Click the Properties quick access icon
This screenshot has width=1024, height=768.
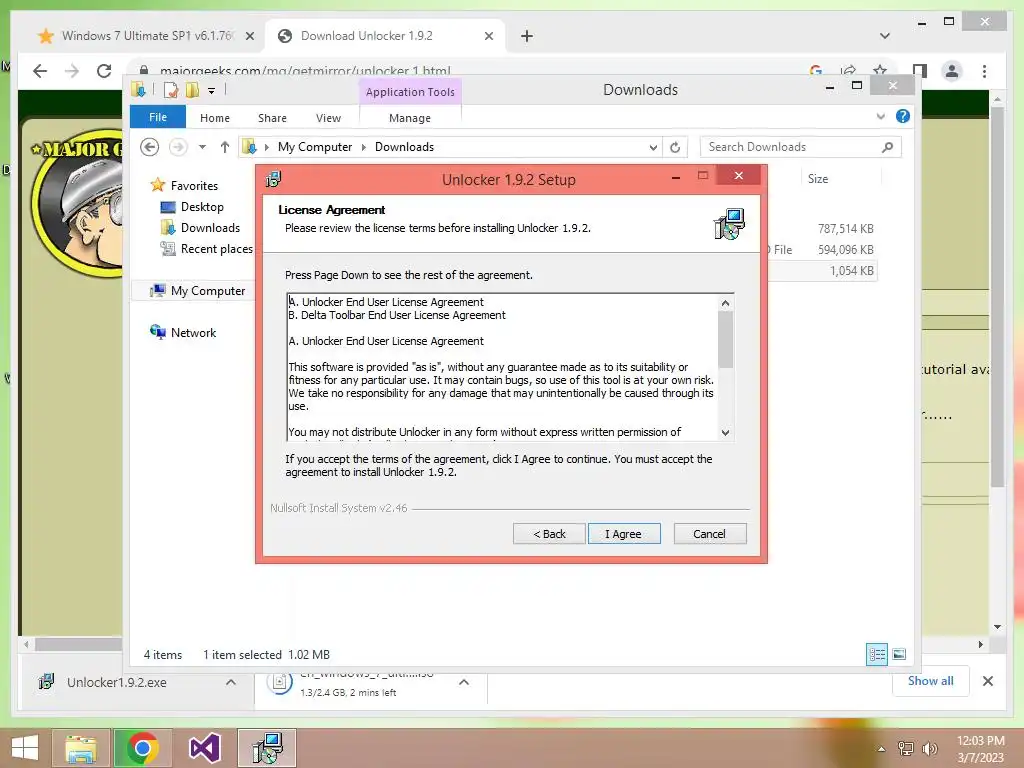click(x=170, y=90)
